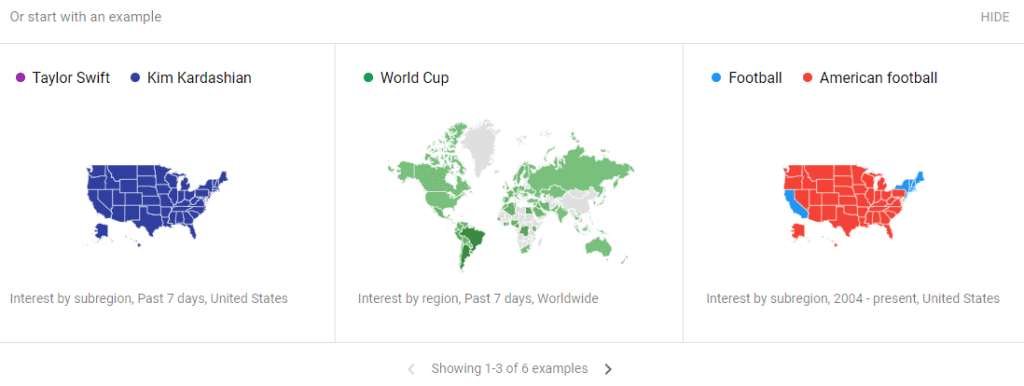Open the Kim Kardashian term label
The width and height of the screenshot is (1024, 386).
(199, 78)
